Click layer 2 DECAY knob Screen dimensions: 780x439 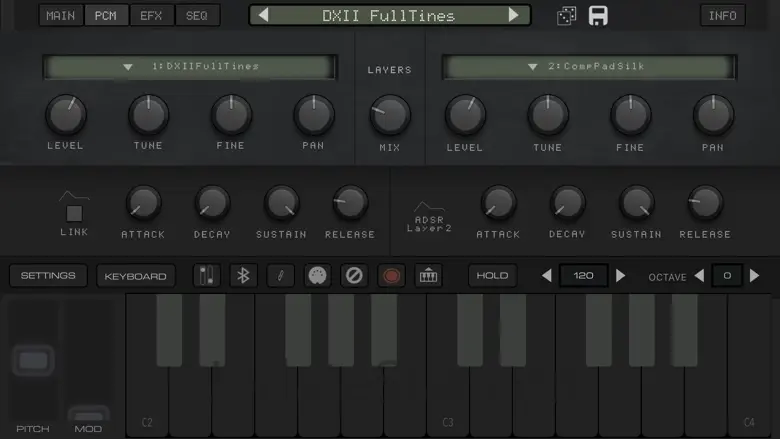pos(567,203)
